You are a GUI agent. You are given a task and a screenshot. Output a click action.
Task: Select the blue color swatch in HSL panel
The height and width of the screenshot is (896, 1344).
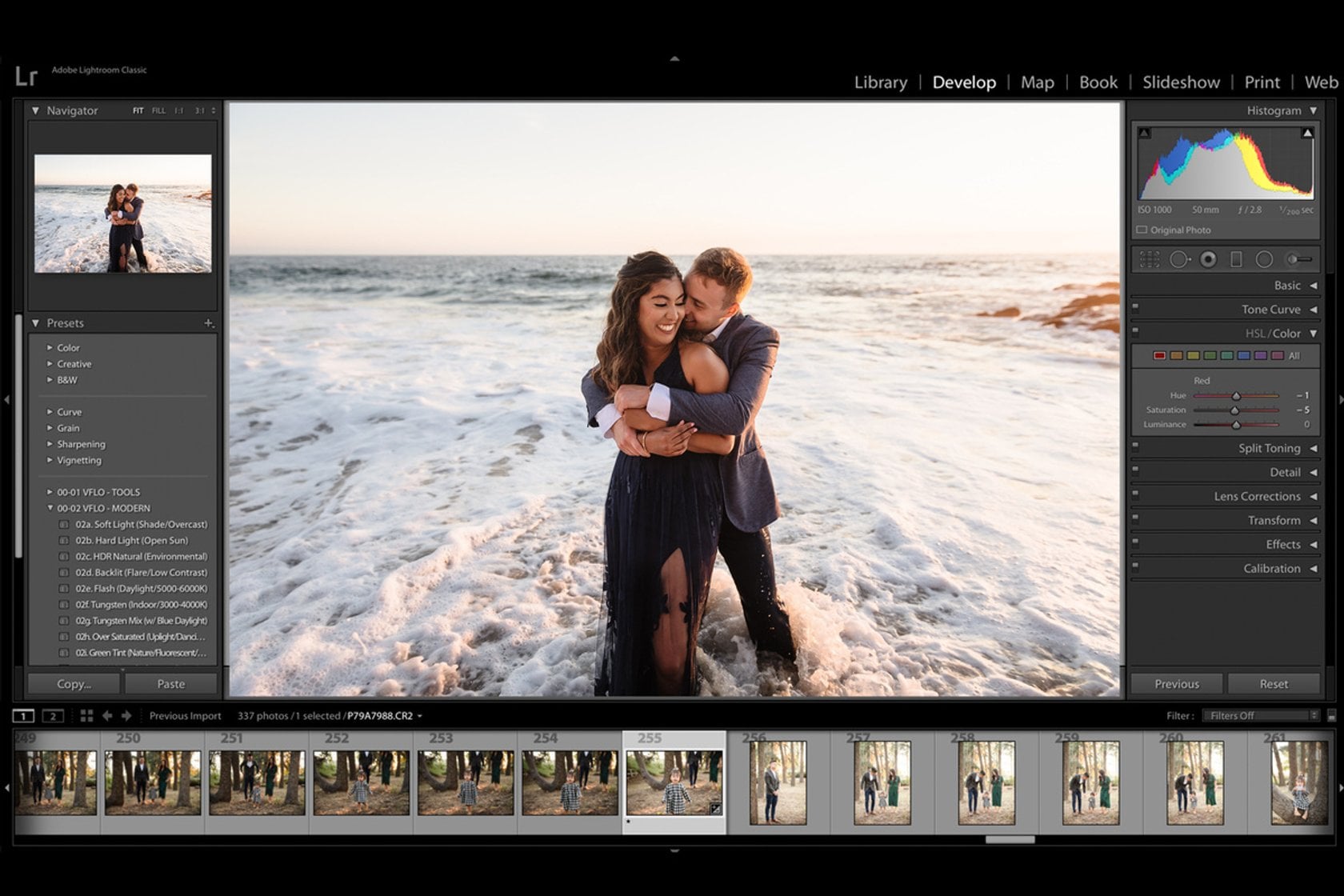point(1243,354)
